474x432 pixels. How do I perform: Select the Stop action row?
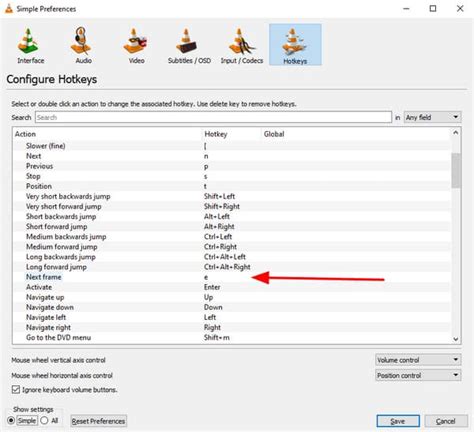tap(232, 176)
